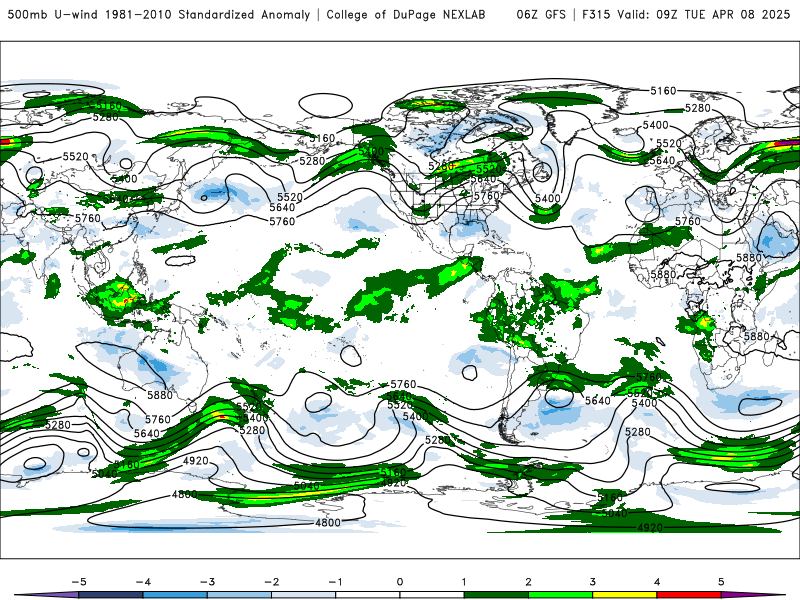Screen dimensions: 800x600
Task: Click the 'F315' forecast hour text
Action: [x=596, y=15]
